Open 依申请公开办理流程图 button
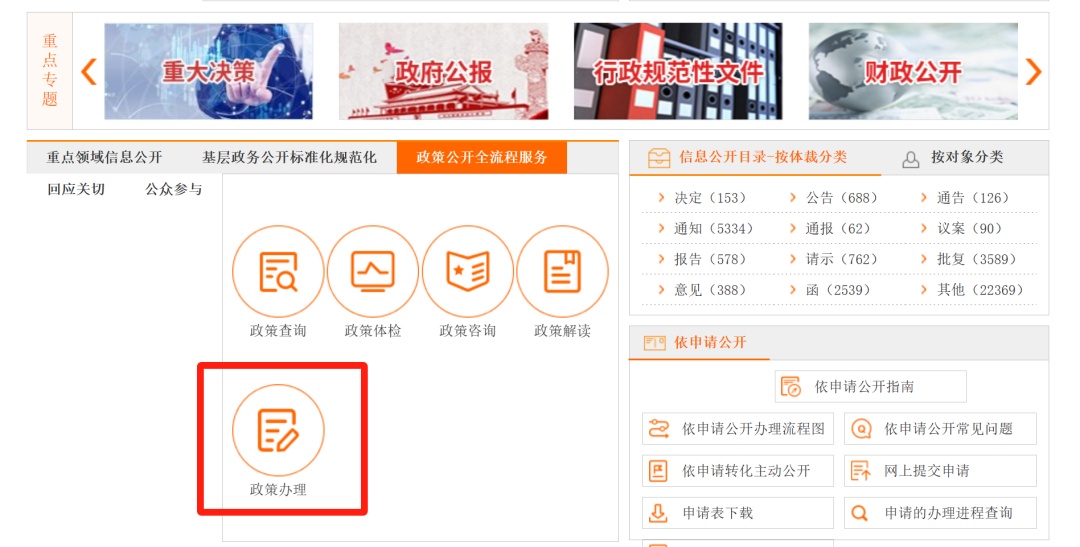The image size is (1080, 547). [738, 429]
